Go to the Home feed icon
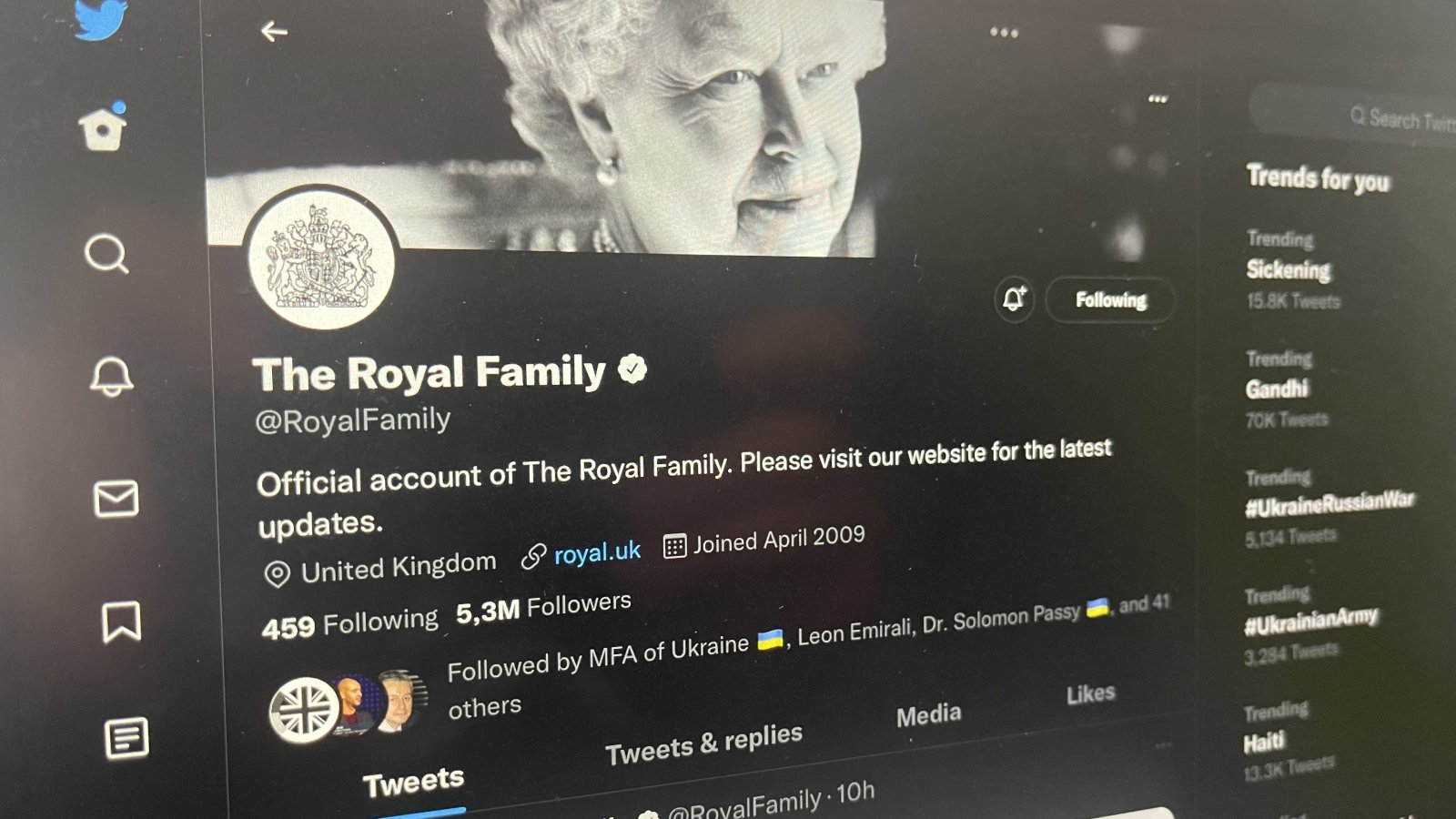The image size is (1456, 819). pos(103,127)
